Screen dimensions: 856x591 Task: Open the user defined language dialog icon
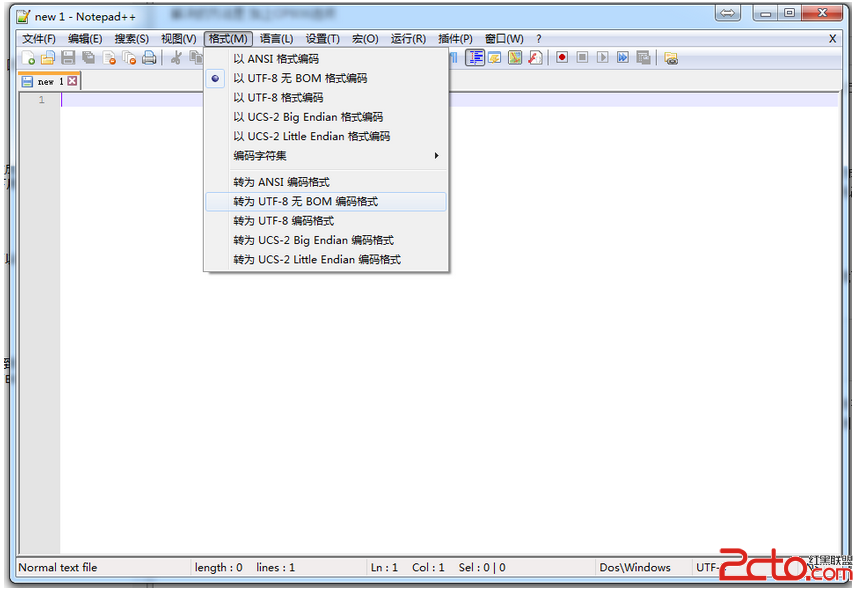coord(495,58)
